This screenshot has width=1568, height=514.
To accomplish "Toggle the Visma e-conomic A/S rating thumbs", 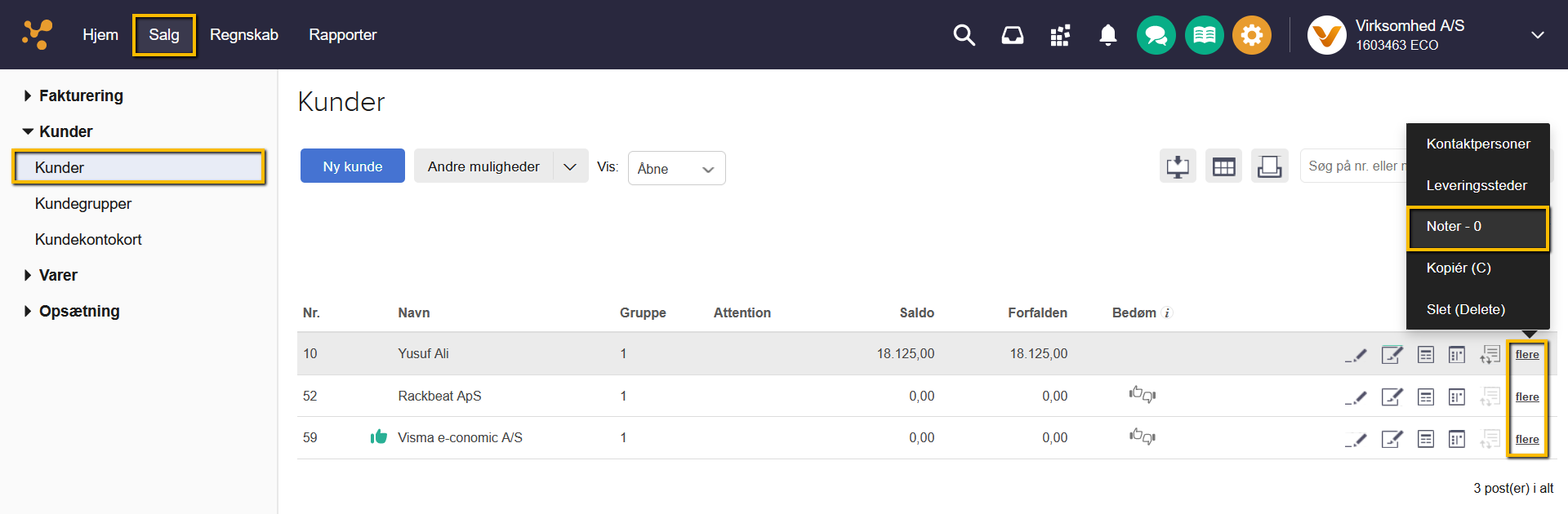I will [x=1142, y=437].
